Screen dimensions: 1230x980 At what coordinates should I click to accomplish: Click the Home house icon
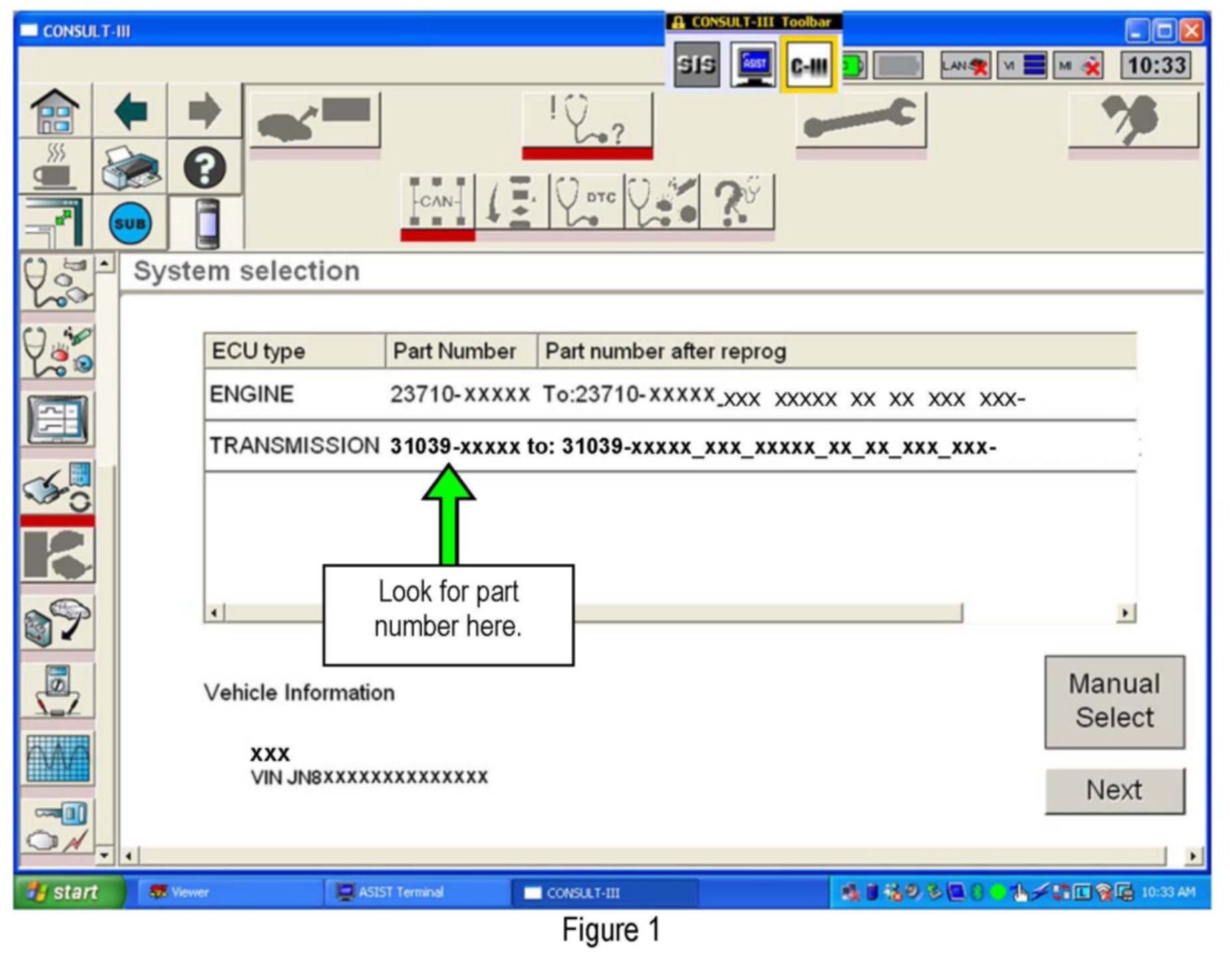point(55,111)
